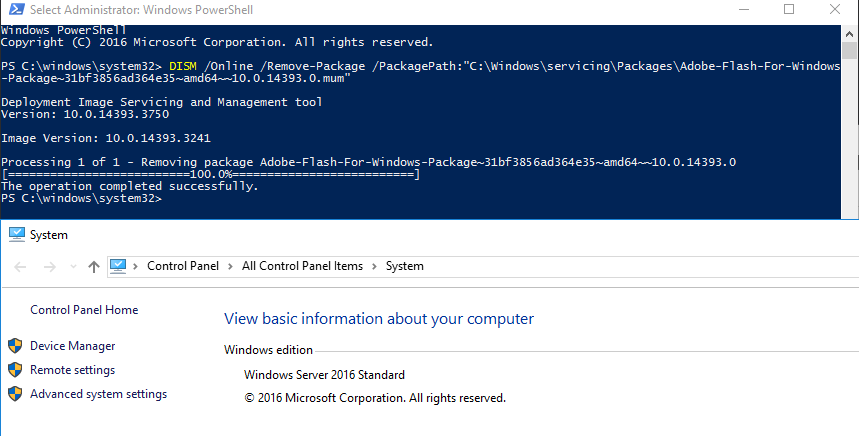
Task: Open Control Panel breadcrumb
Action: point(183,266)
